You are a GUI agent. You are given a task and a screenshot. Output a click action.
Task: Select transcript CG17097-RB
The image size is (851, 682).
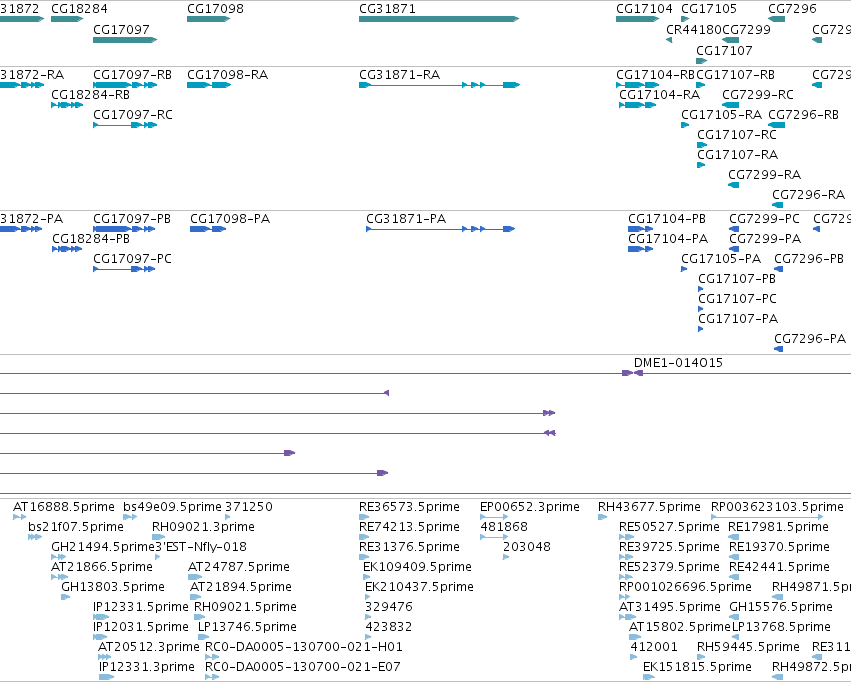click(125, 85)
